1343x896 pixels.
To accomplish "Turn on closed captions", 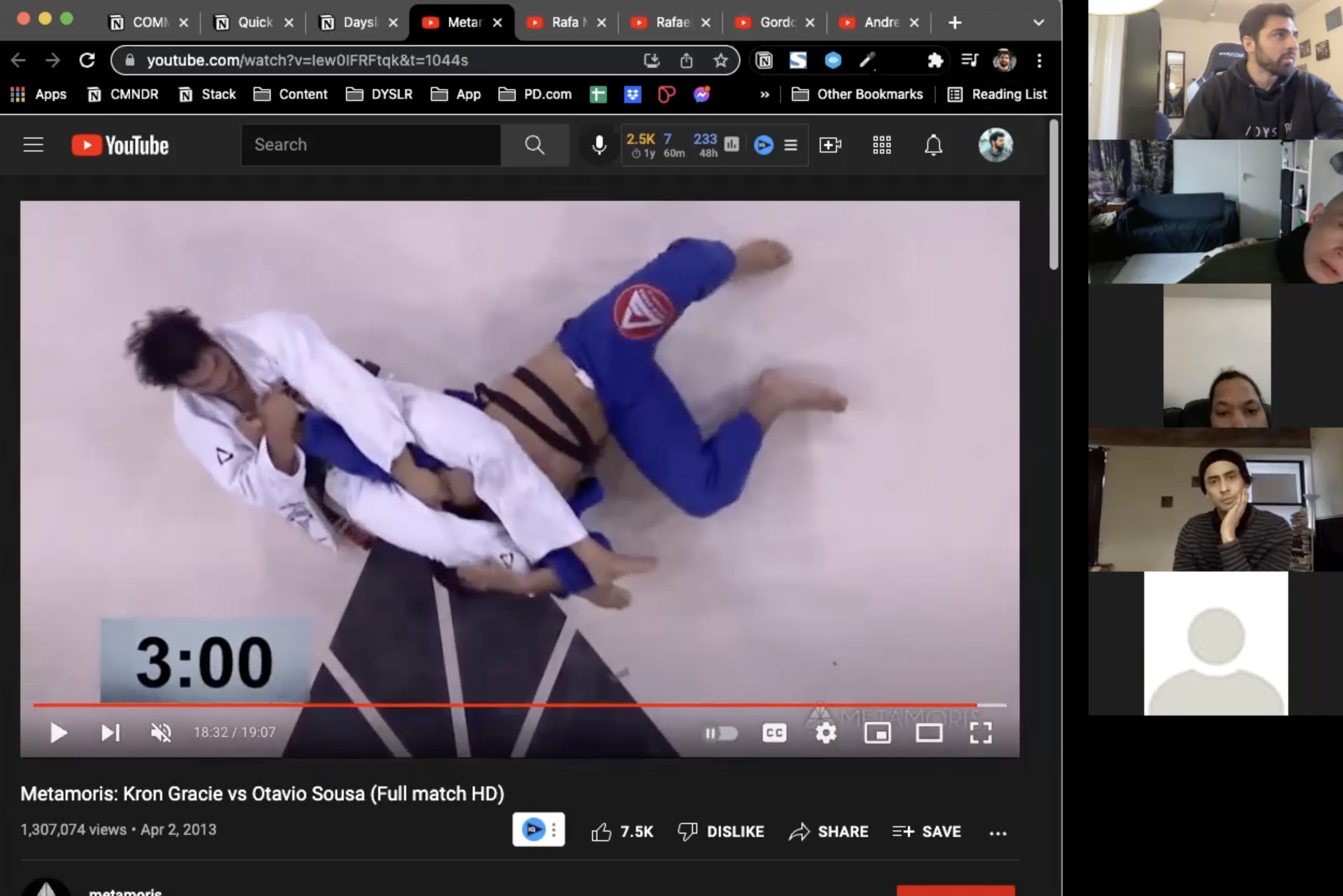I will coord(774,733).
